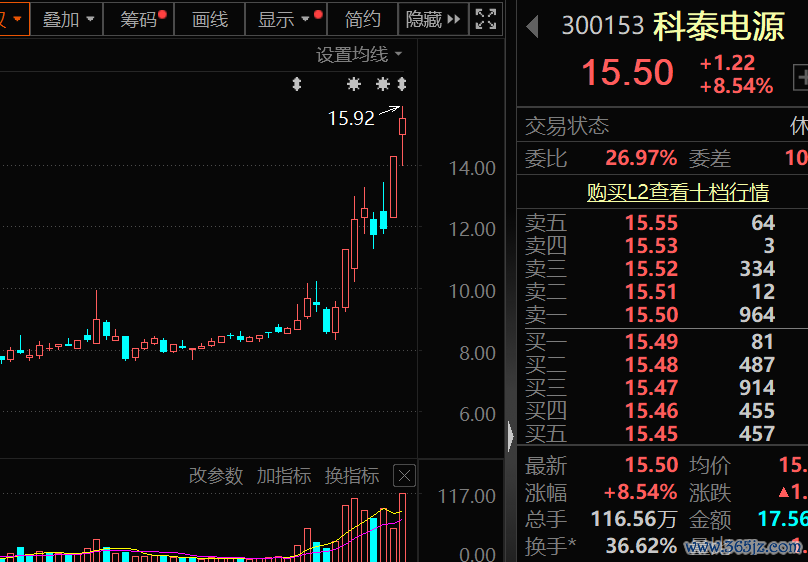
Task: Open the 叠加 overlay dropdown
Action: [67, 20]
